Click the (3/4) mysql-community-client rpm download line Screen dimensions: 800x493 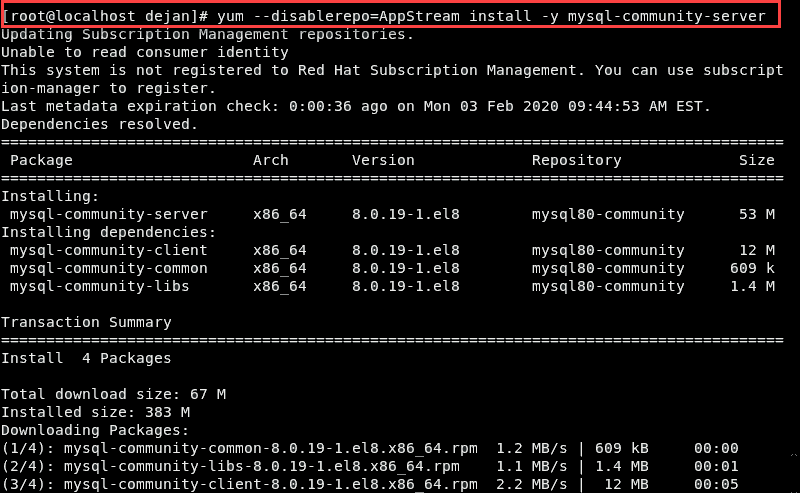click(x=370, y=484)
